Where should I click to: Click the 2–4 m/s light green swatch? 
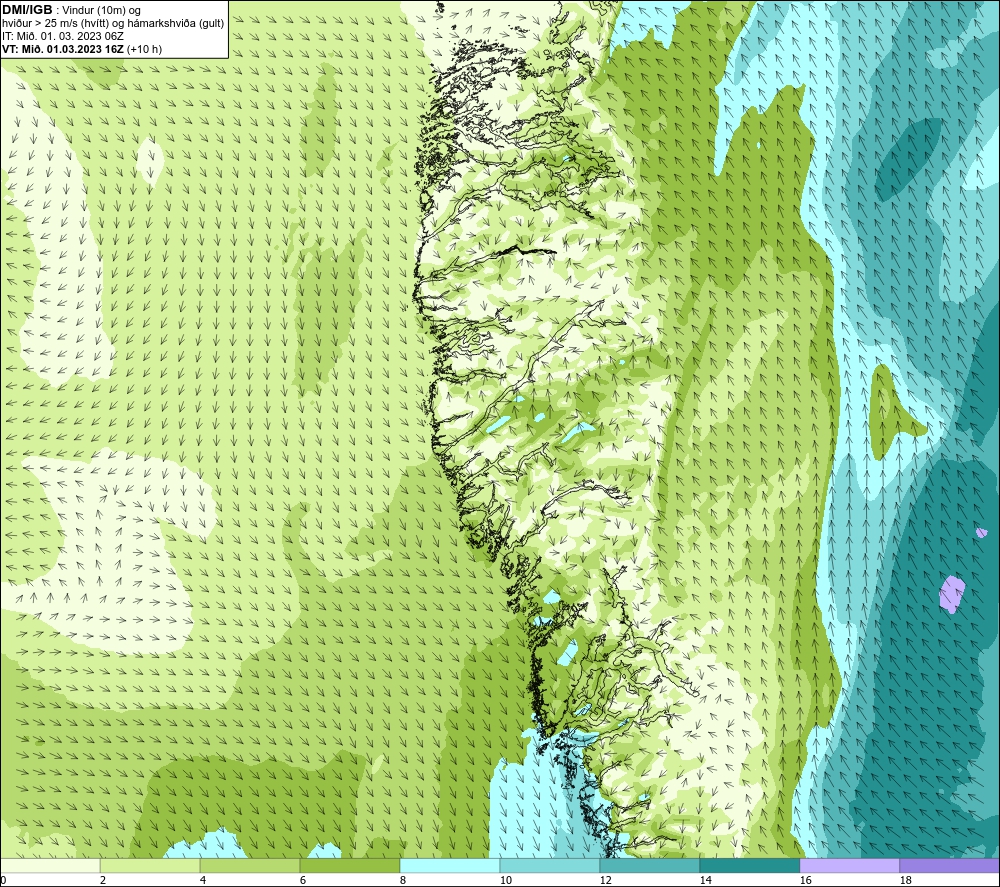pyautogui.click(x=150, y=866)
